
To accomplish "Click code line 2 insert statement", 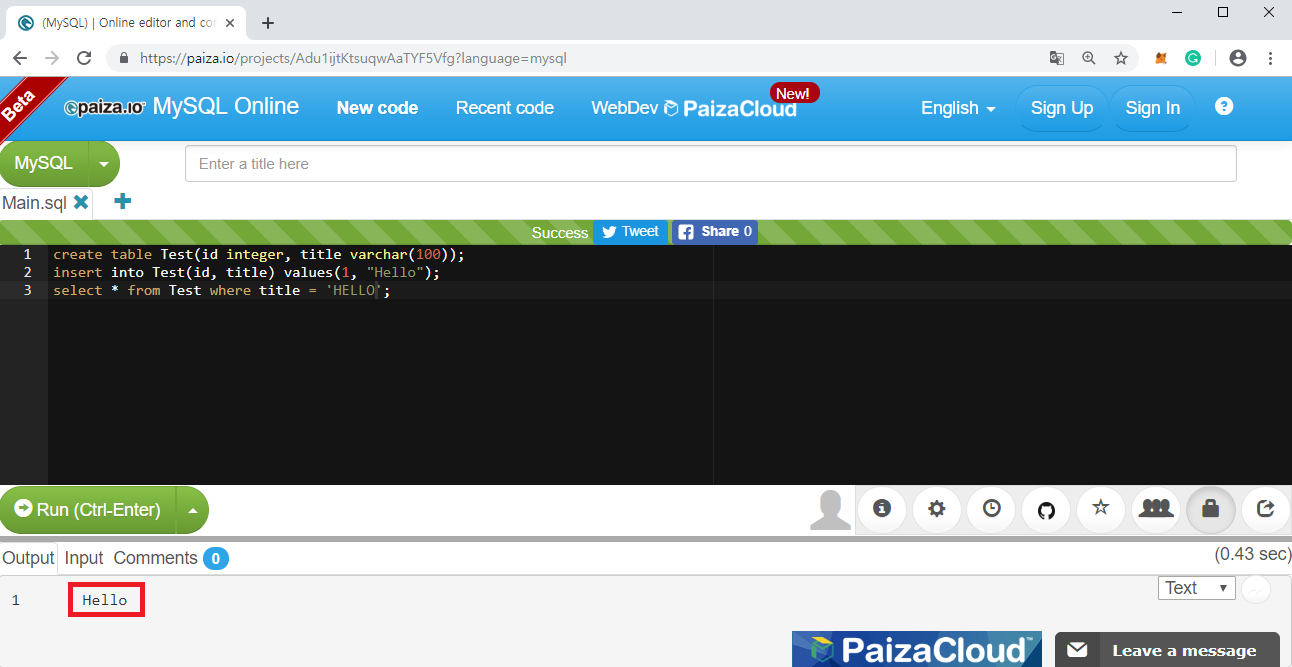I will (246, 272).
